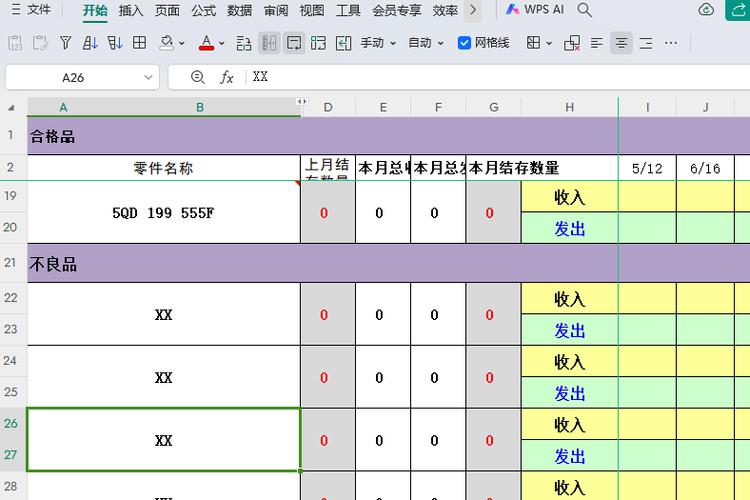Select column D header

(x=328, y=107)
